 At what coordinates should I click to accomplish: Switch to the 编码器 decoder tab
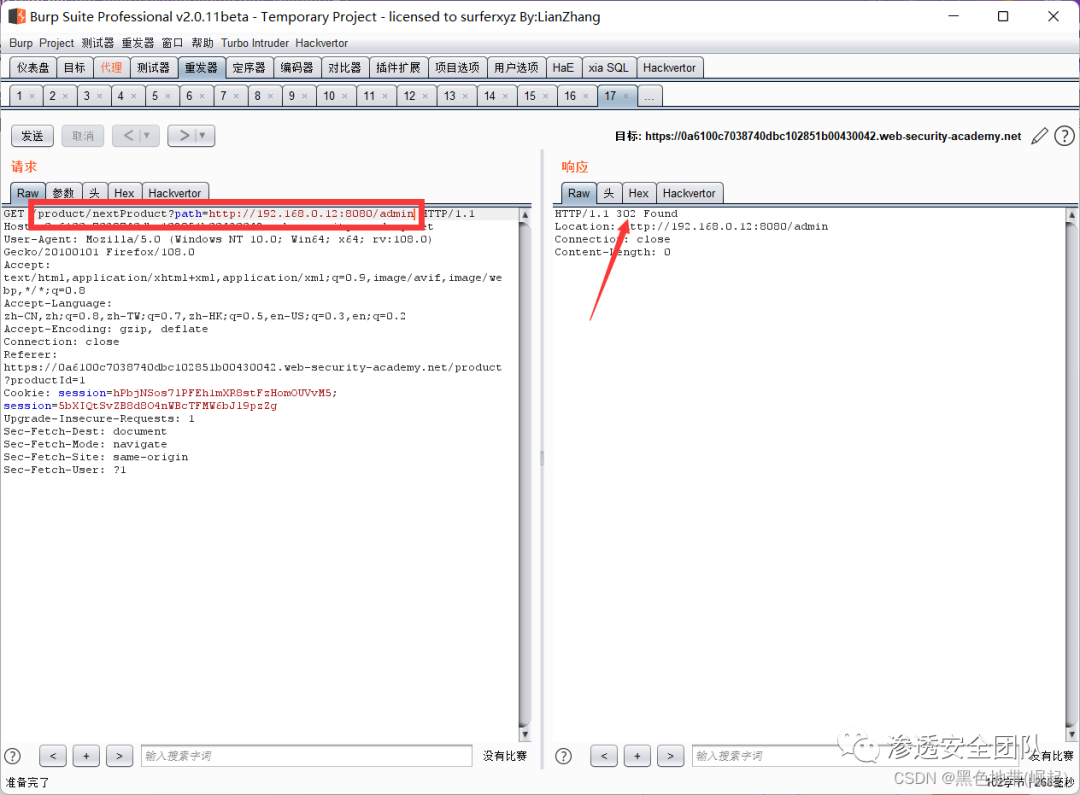coord(297,68)
